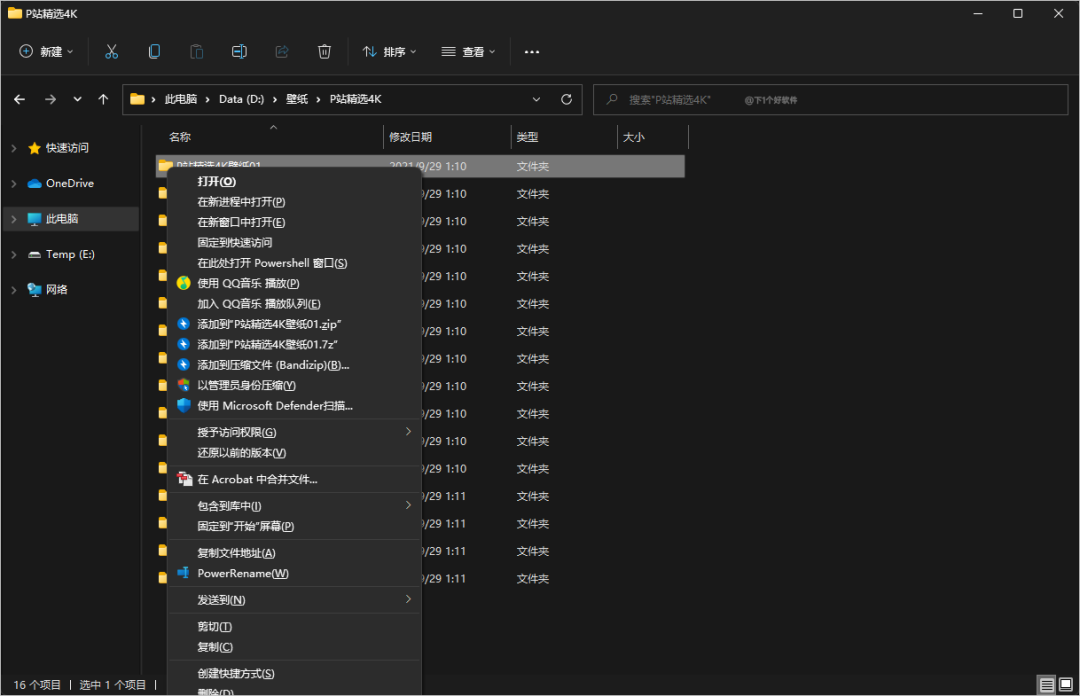Viewport: 1080px width, 696px height.
Task: Select the Rename icon in the toolbar
Action: coord(239,51)
